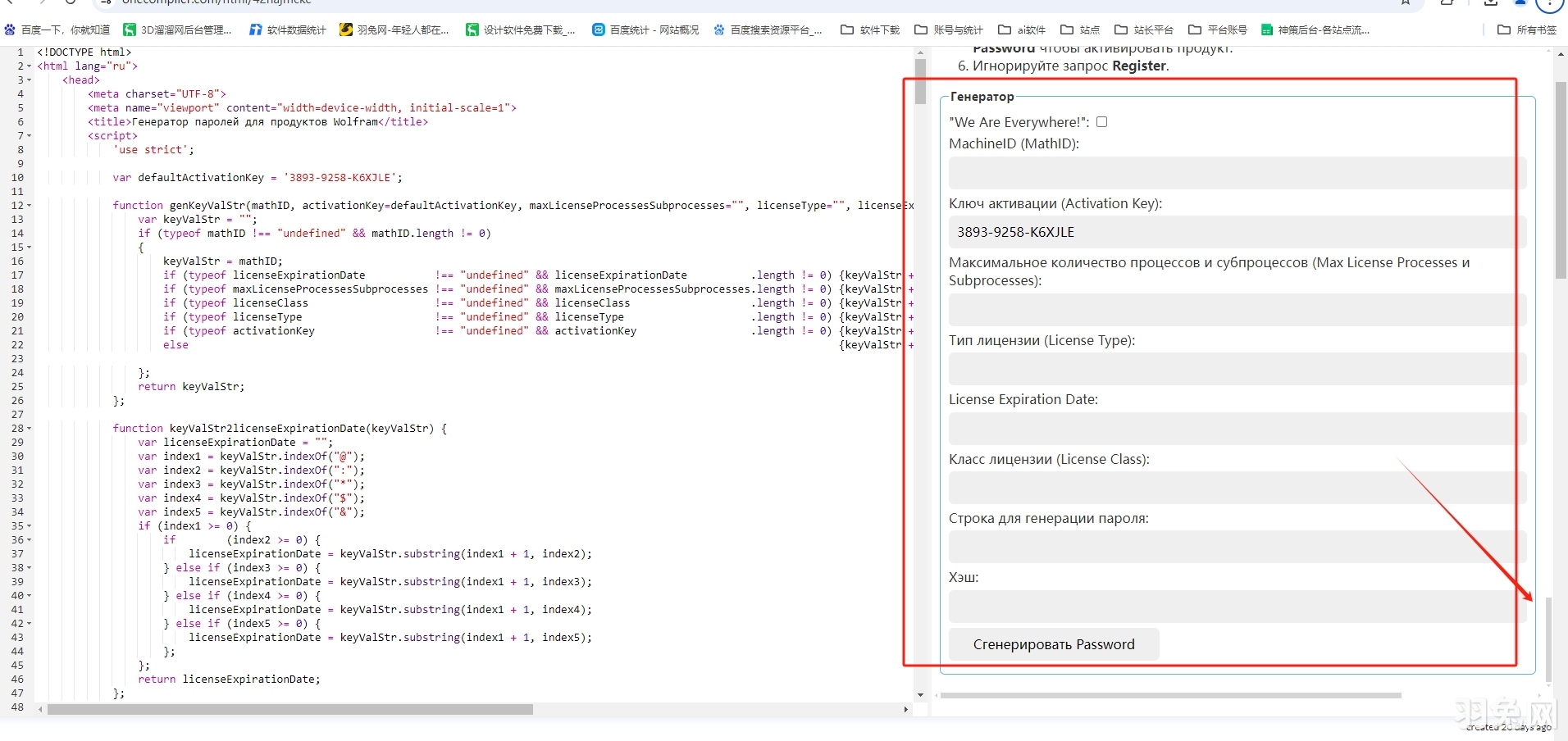
Task: Click the 3D溜溜网后台管理 bookmark icon
Action: click(x=130, y=30)
